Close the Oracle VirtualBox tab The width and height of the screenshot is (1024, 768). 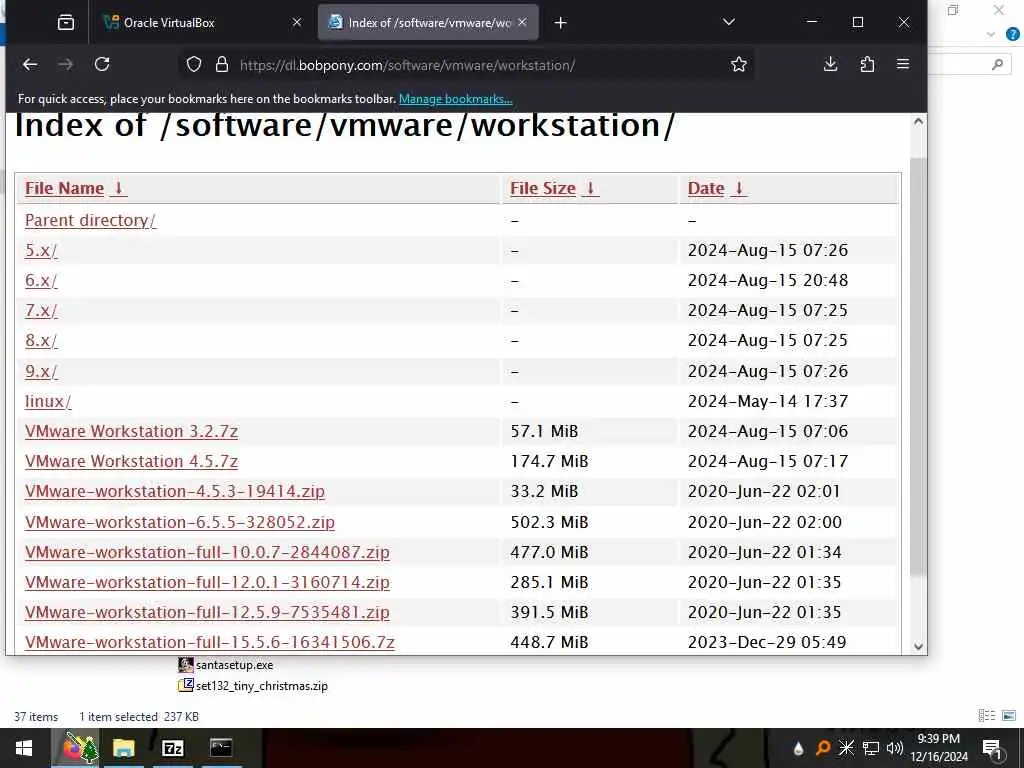[x=296, y=22]
